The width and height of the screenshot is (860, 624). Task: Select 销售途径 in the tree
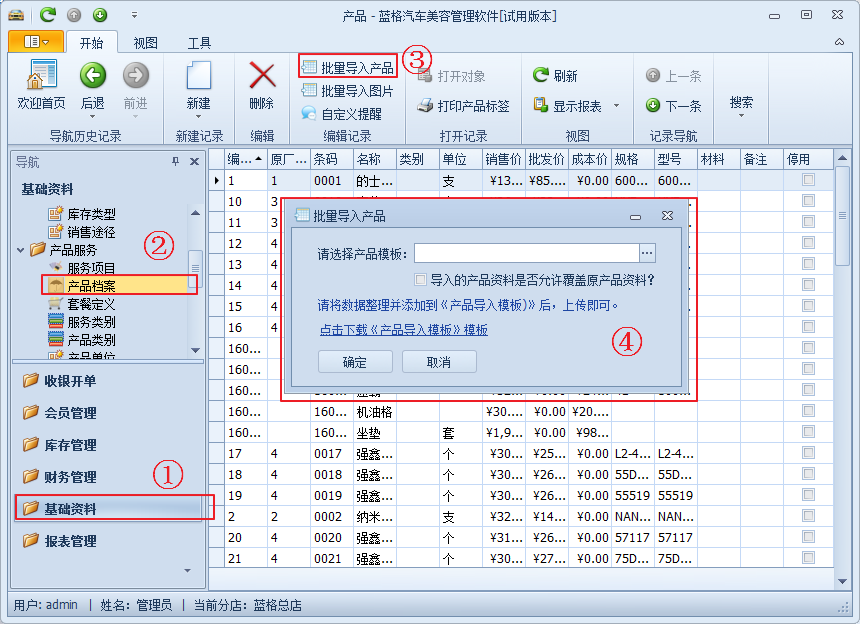(82, 232)
